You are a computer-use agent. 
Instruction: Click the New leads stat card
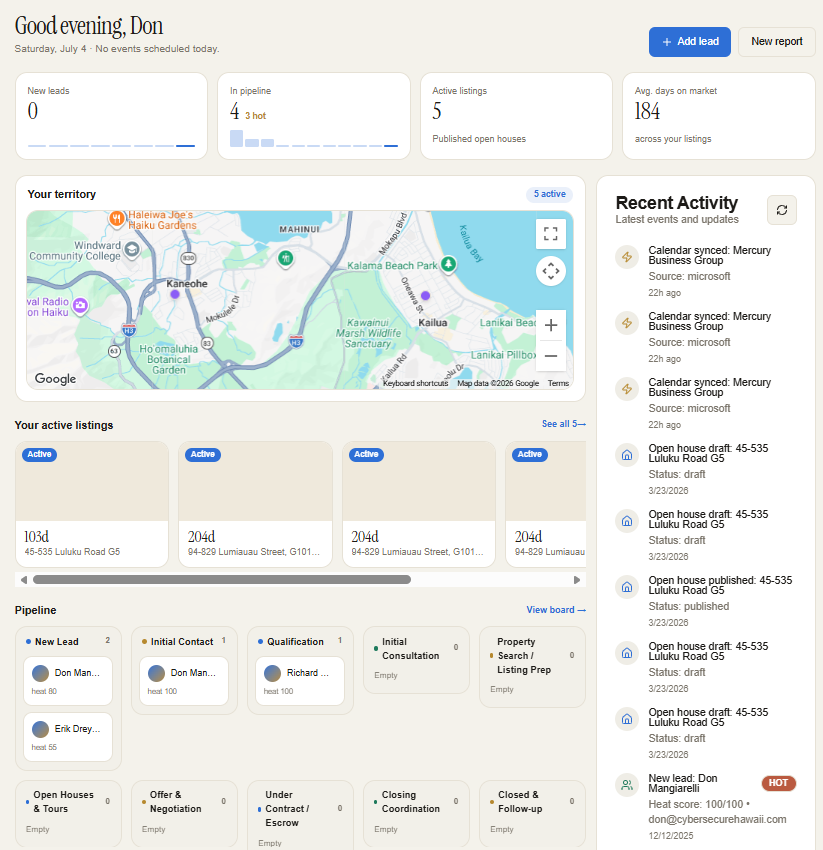(111, 116)
